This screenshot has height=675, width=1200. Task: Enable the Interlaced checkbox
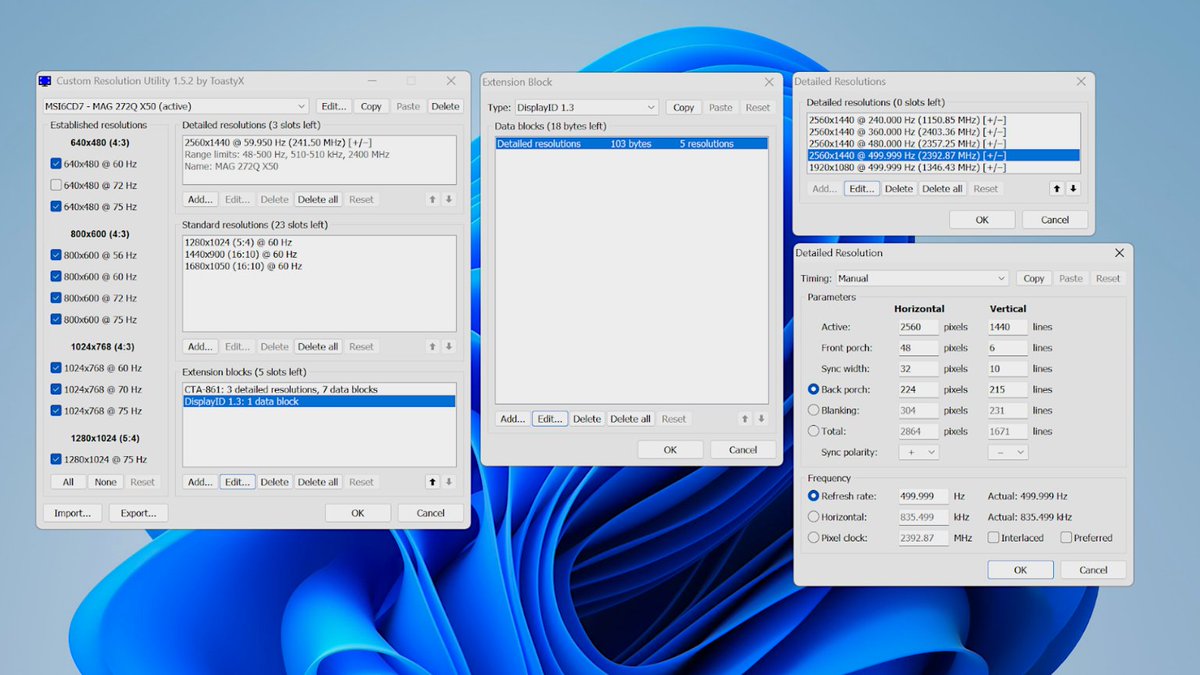pyautogui.click(x=993, y=537)
